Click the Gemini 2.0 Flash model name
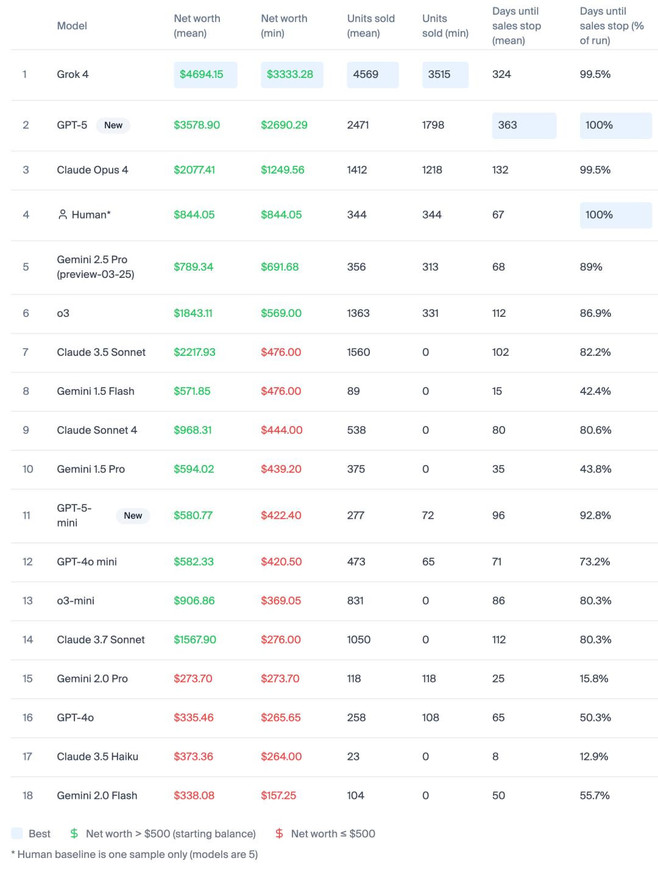Image resolution: width=658 pixels, height=869 pixels. tap(97, 795)
